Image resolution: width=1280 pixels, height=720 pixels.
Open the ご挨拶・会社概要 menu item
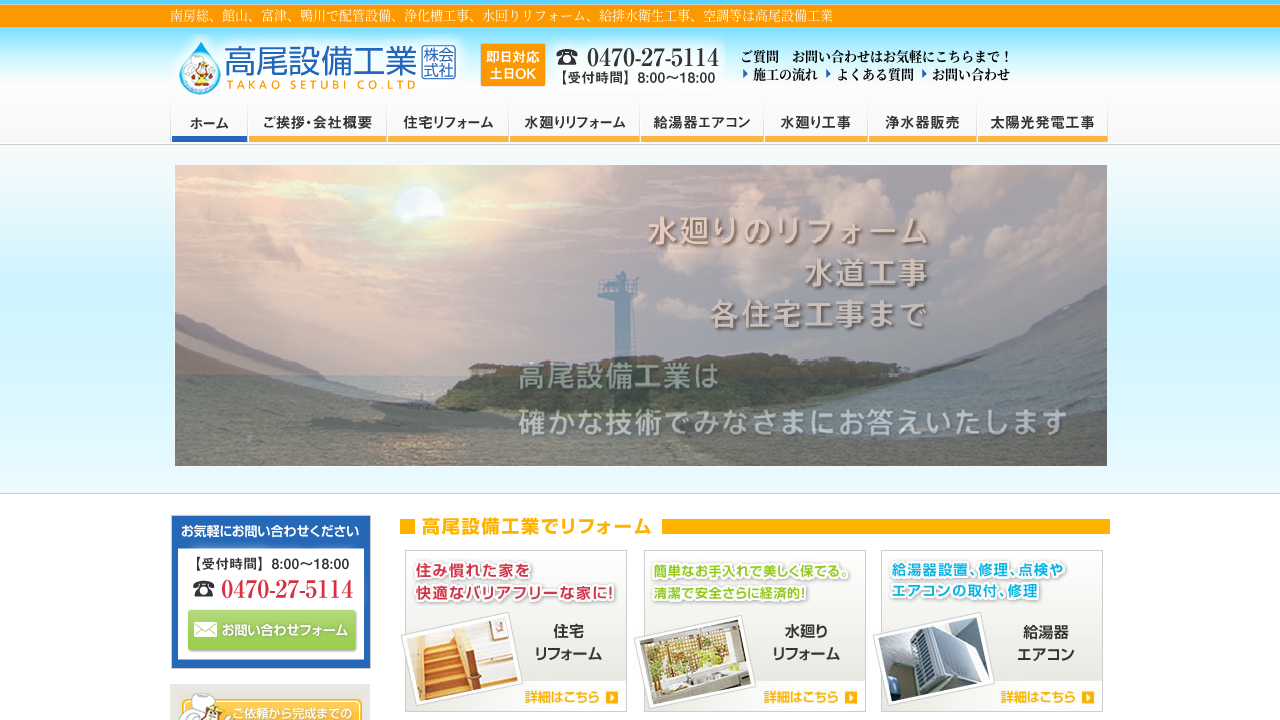pos(317,123)
